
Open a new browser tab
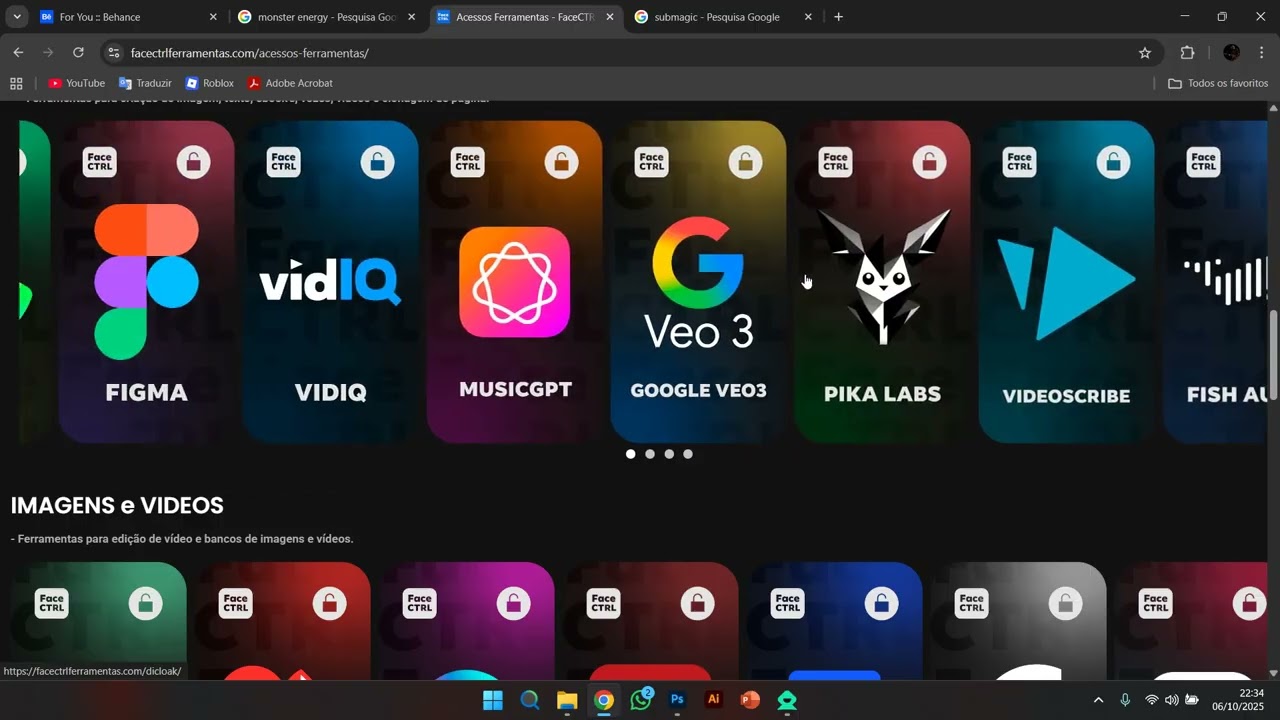coord(838,17)
